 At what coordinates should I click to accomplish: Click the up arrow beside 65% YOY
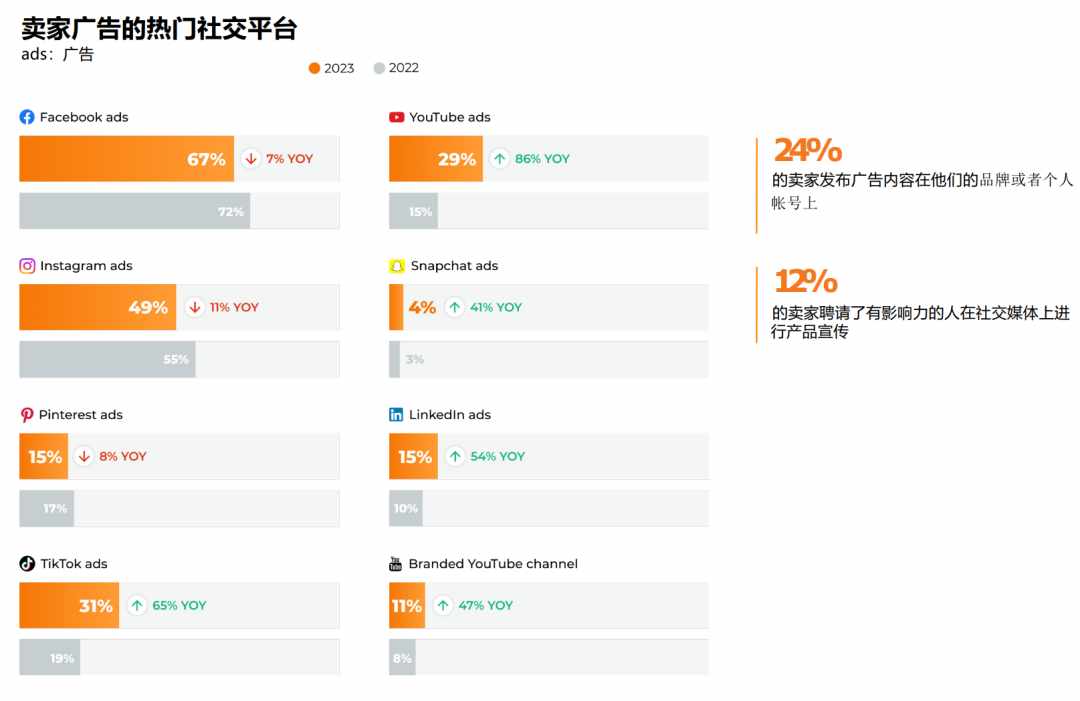click(x=137, y=605)
